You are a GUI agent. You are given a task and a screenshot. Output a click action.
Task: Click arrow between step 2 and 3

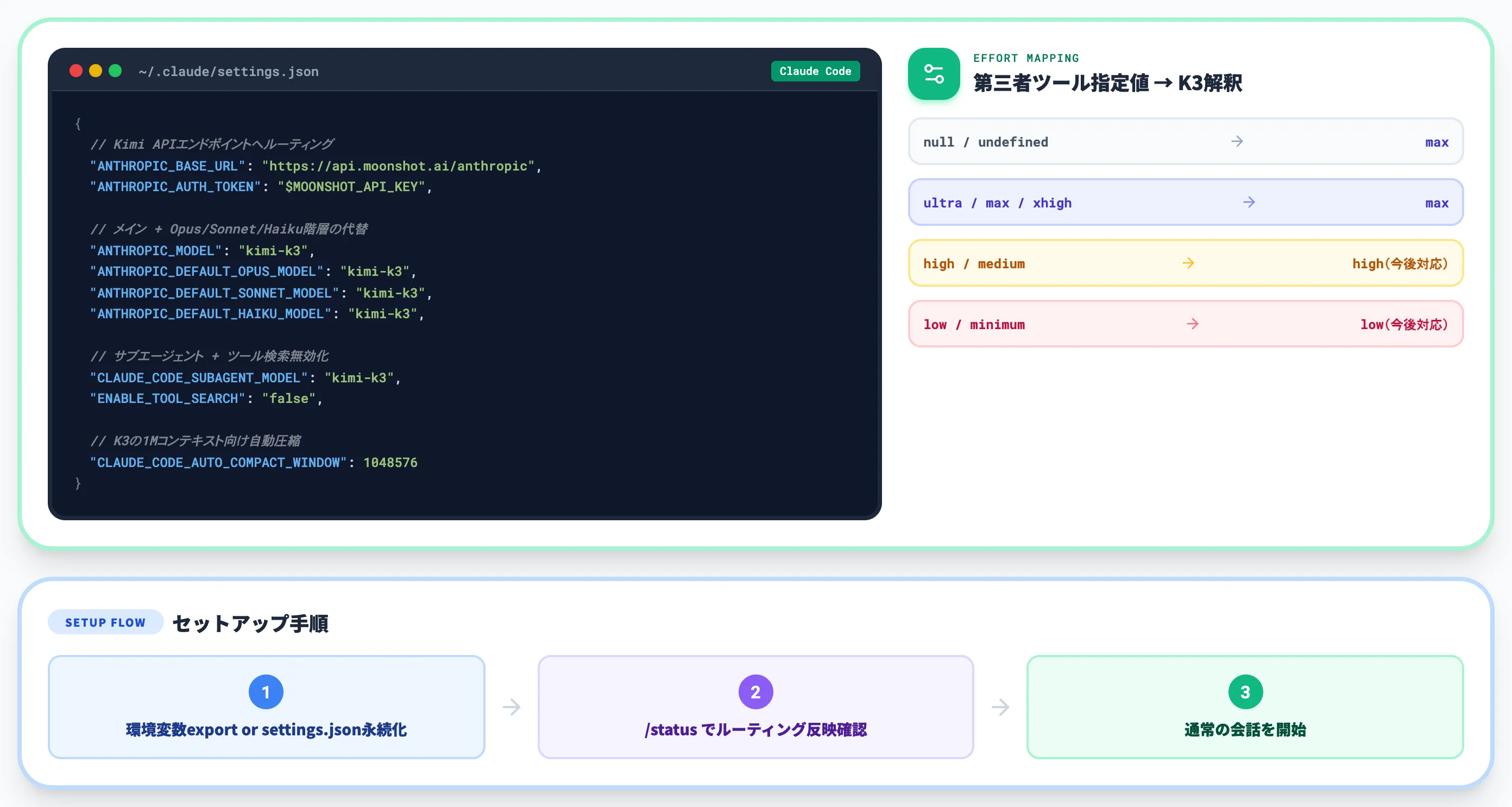pyautogui.click(x=1000, y=707)
